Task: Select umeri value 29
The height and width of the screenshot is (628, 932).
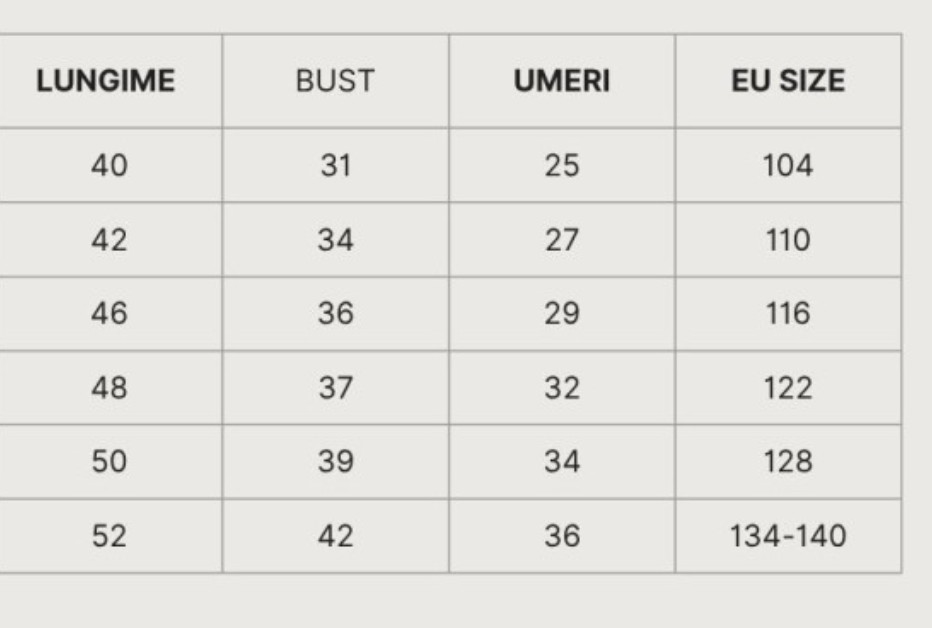Action: pyautogui.click(x=562, y=313)
